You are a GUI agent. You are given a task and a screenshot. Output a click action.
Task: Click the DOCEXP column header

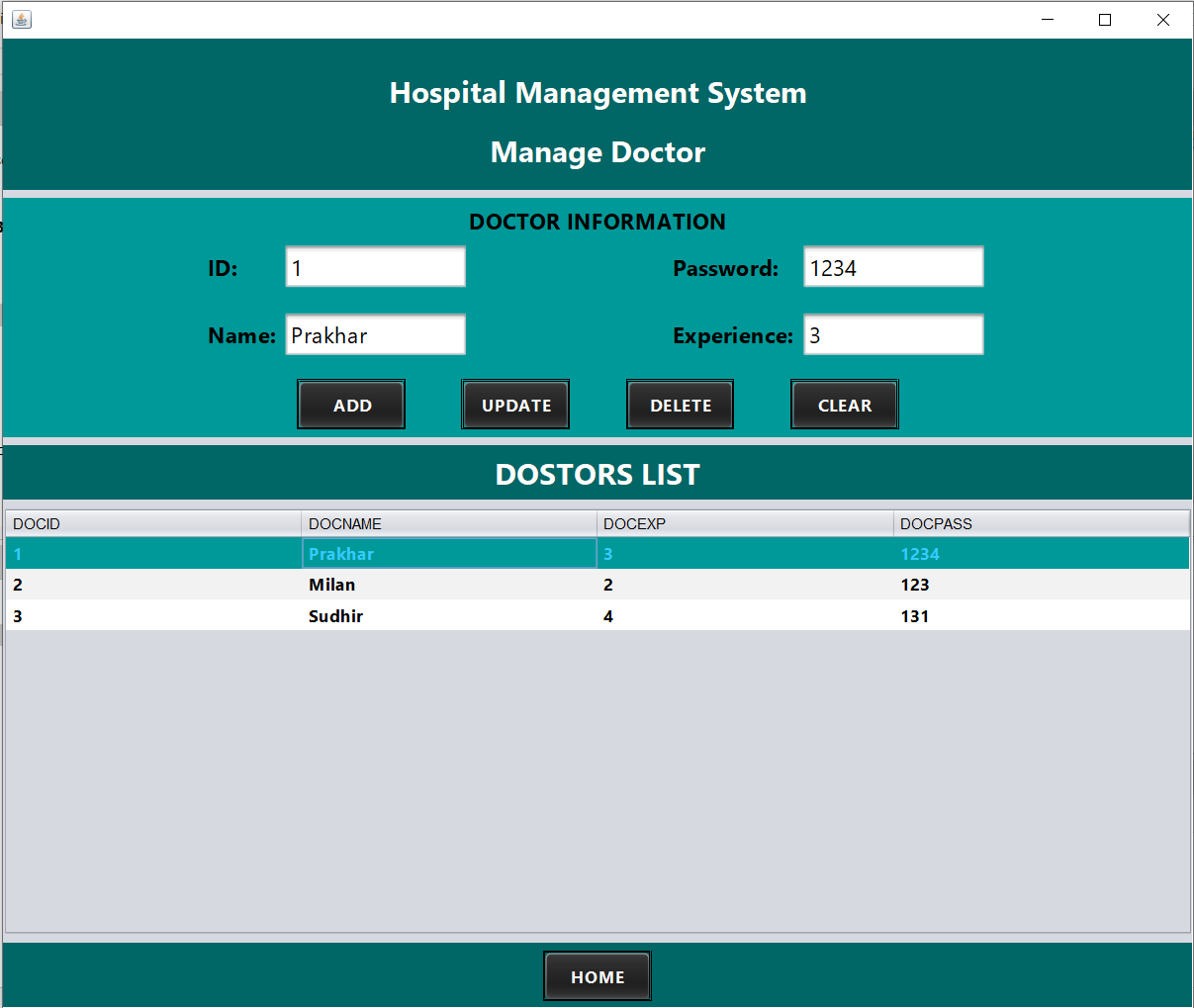tap(742, 523)
